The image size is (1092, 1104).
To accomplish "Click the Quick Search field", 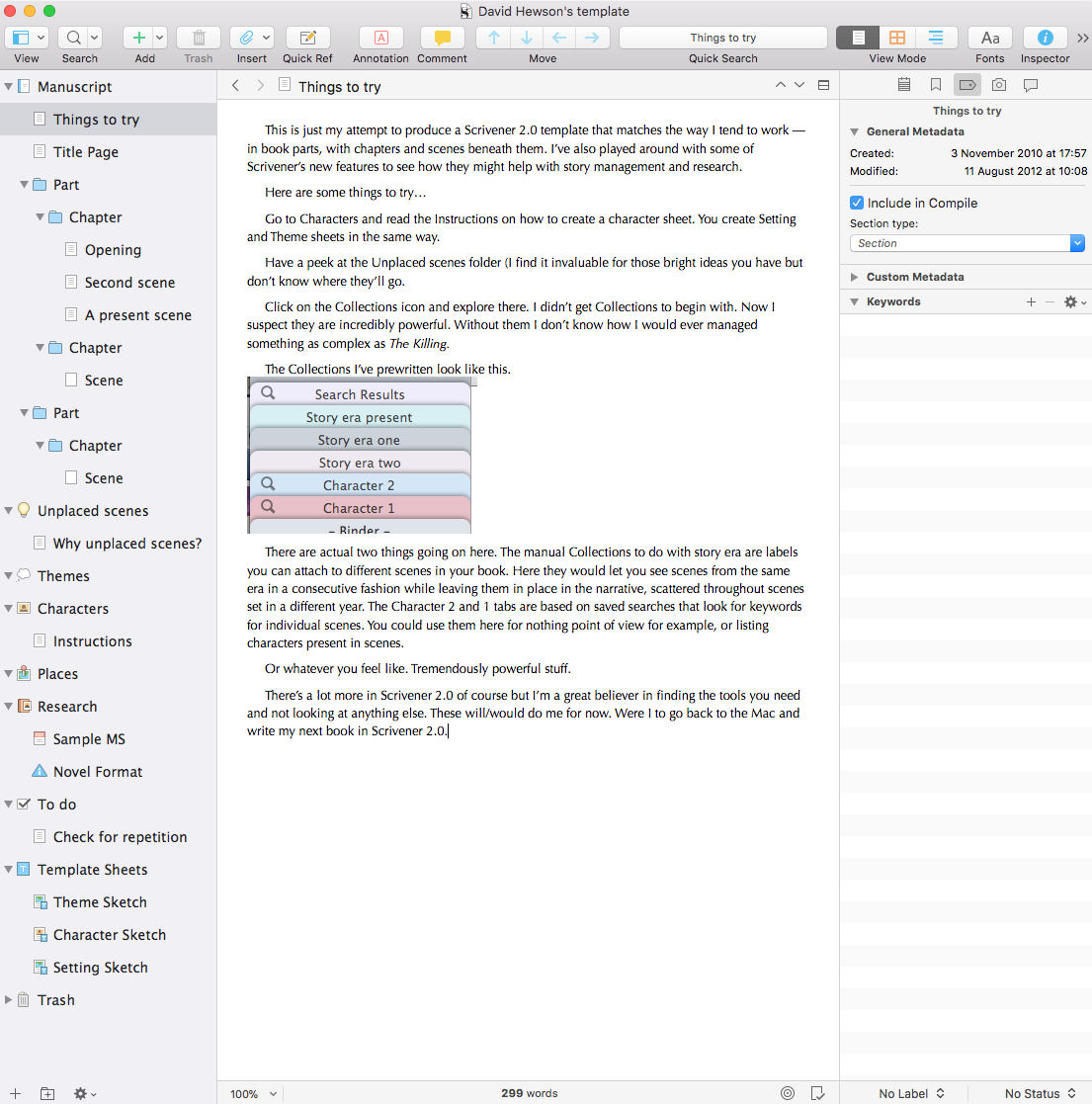I will pos(723,38).
